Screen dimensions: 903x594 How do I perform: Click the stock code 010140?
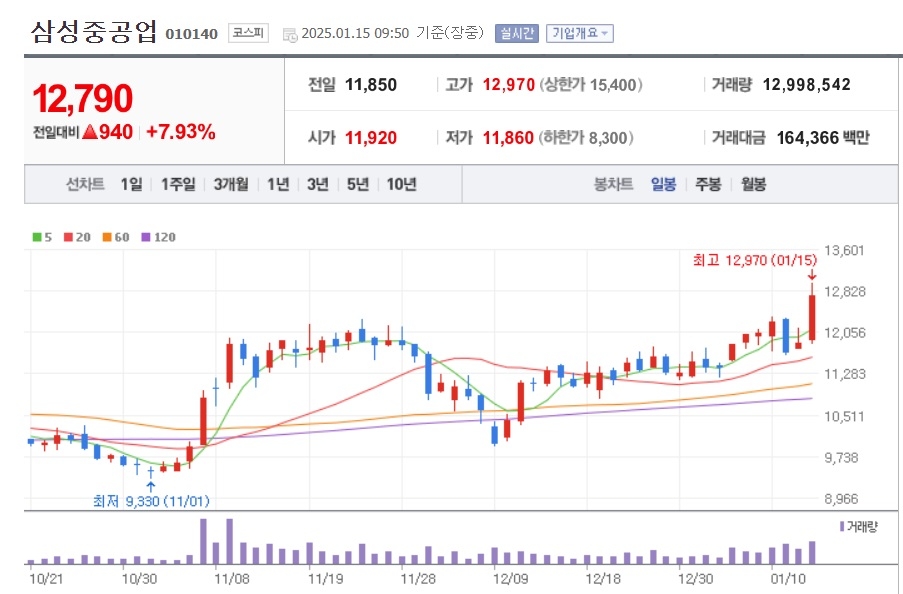(192, 35)
